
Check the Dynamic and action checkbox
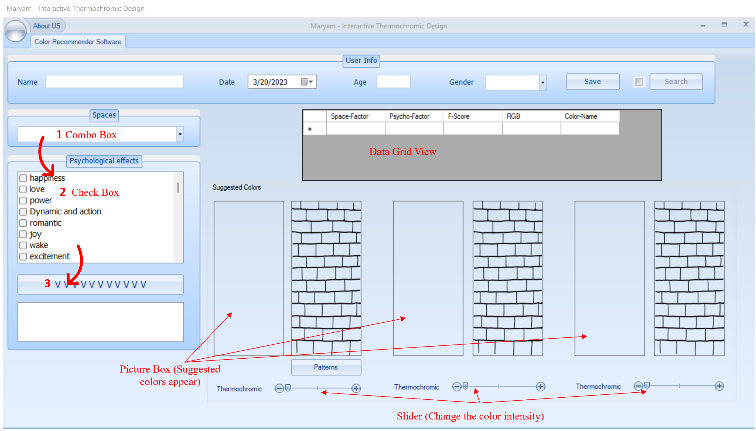coord(23,211)
